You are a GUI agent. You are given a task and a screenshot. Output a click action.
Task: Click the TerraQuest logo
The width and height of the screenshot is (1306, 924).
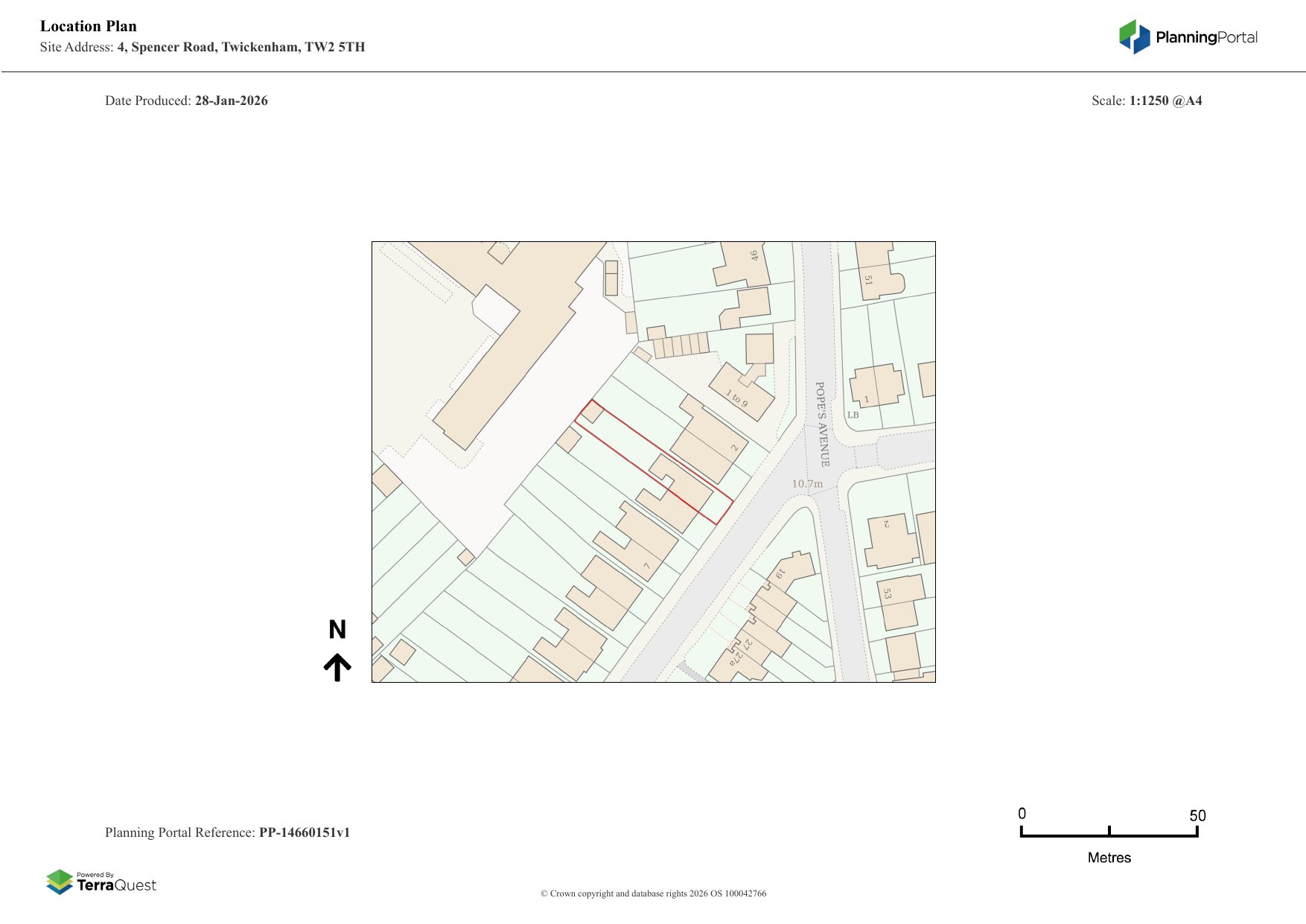(101, 882)
